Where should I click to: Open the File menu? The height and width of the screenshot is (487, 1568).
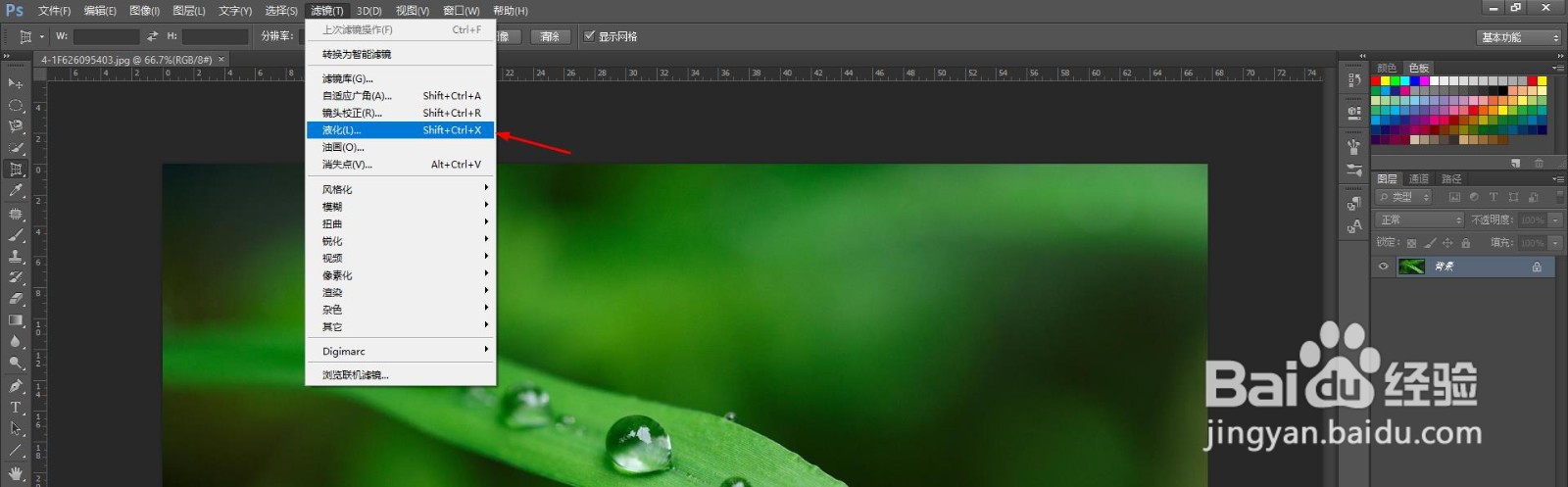pos(54,11)
